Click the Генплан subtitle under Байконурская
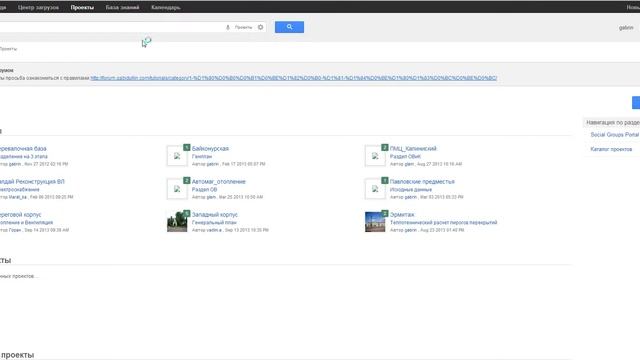 pyautogui.click(x=202, y=156)
